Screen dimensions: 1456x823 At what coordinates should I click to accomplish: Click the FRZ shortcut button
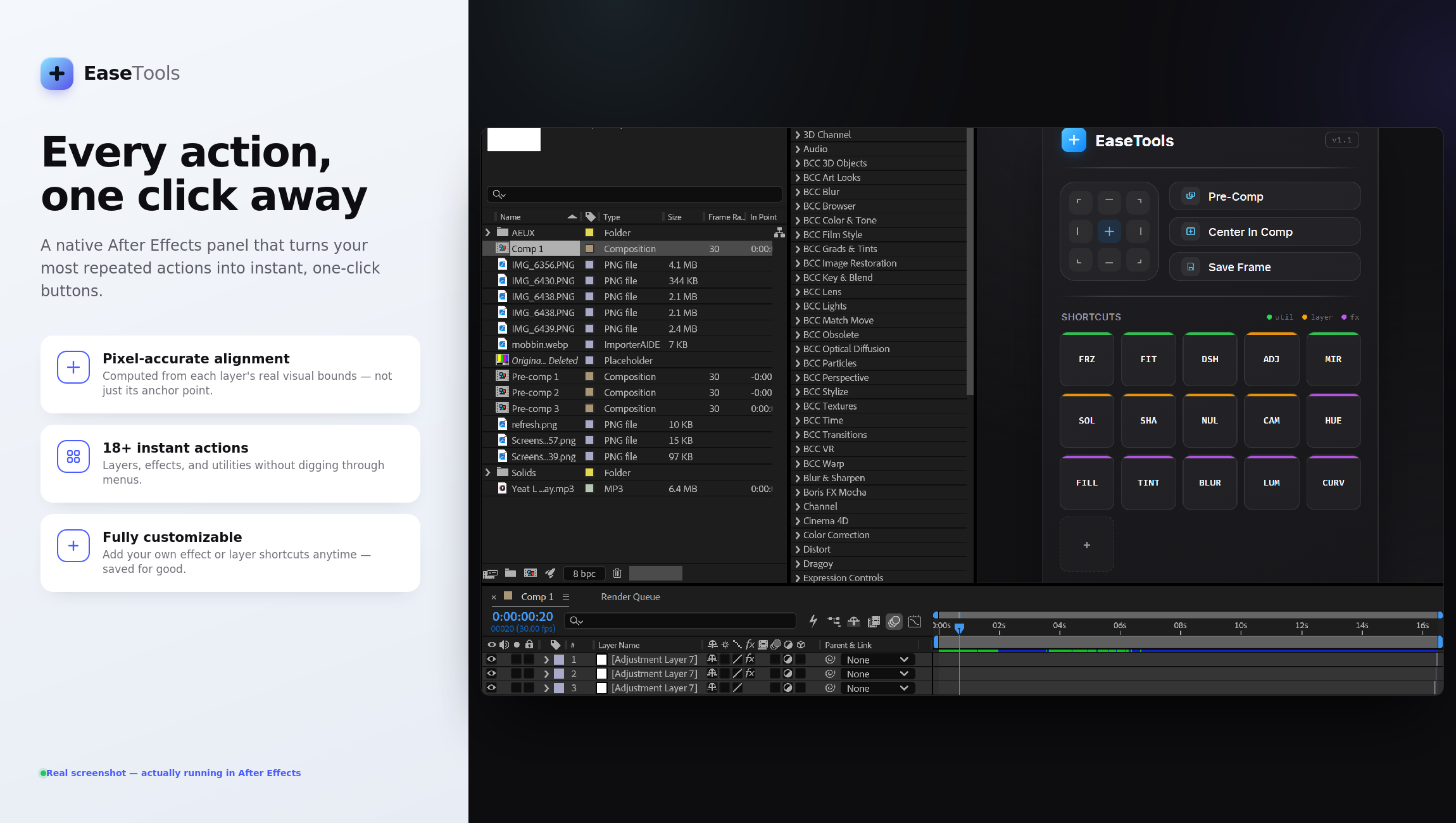pyautogui.click(x=1087, y=359)
